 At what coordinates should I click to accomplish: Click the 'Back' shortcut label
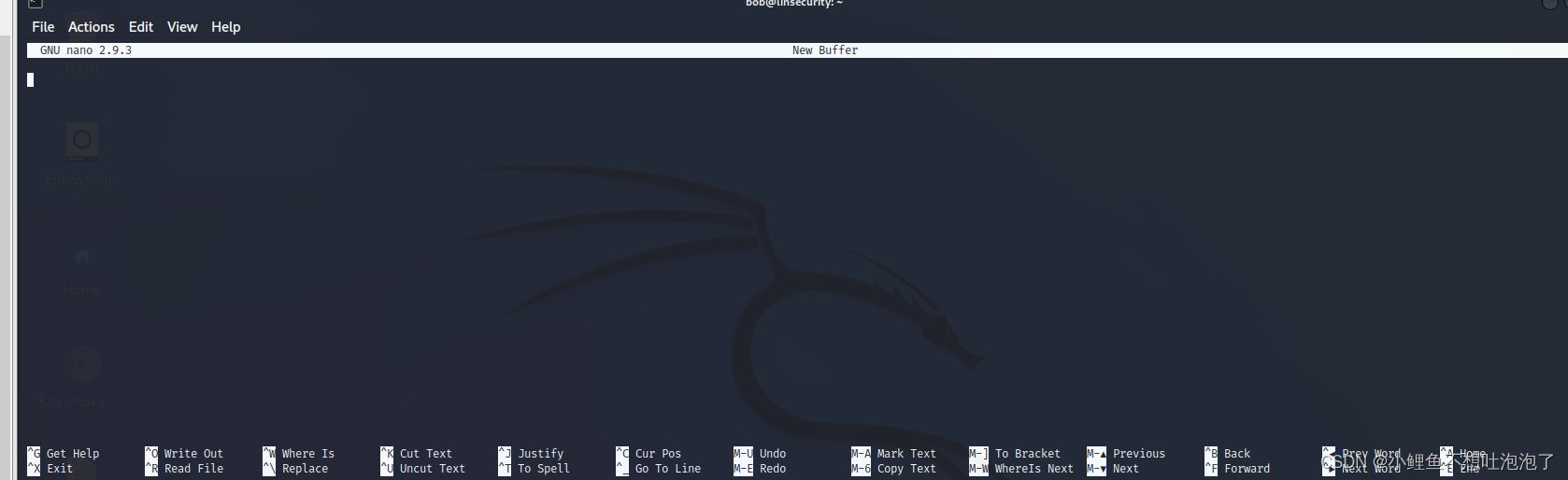(1237, 454)
